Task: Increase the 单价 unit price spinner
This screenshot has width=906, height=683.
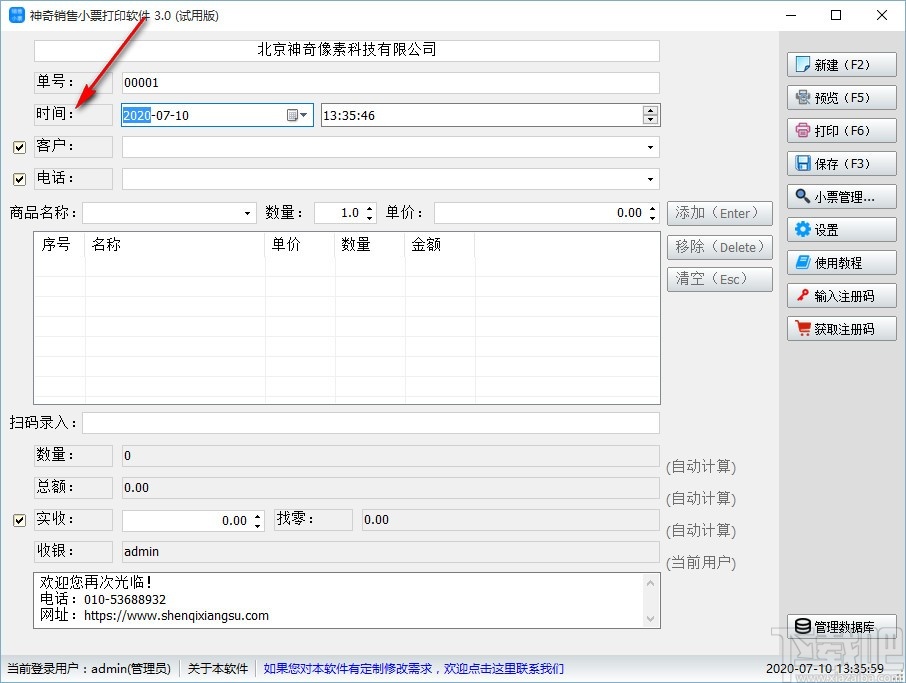Action: pos(652,208)
